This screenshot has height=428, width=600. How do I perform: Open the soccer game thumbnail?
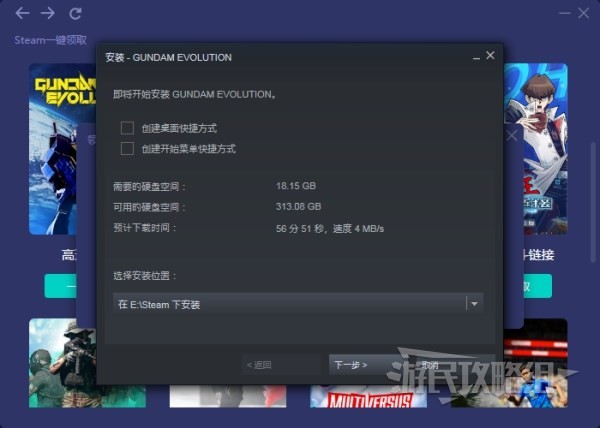click(536, 363)
